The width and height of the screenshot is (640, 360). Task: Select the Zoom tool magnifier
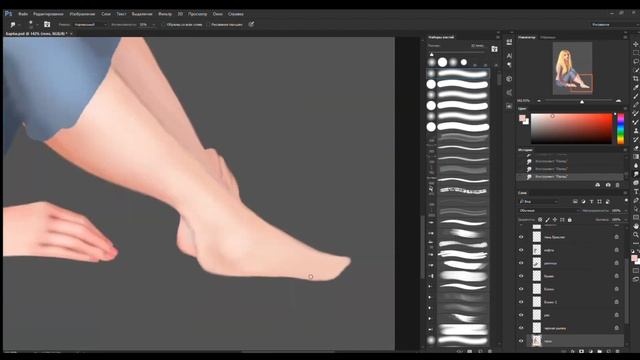coord(636,235)
